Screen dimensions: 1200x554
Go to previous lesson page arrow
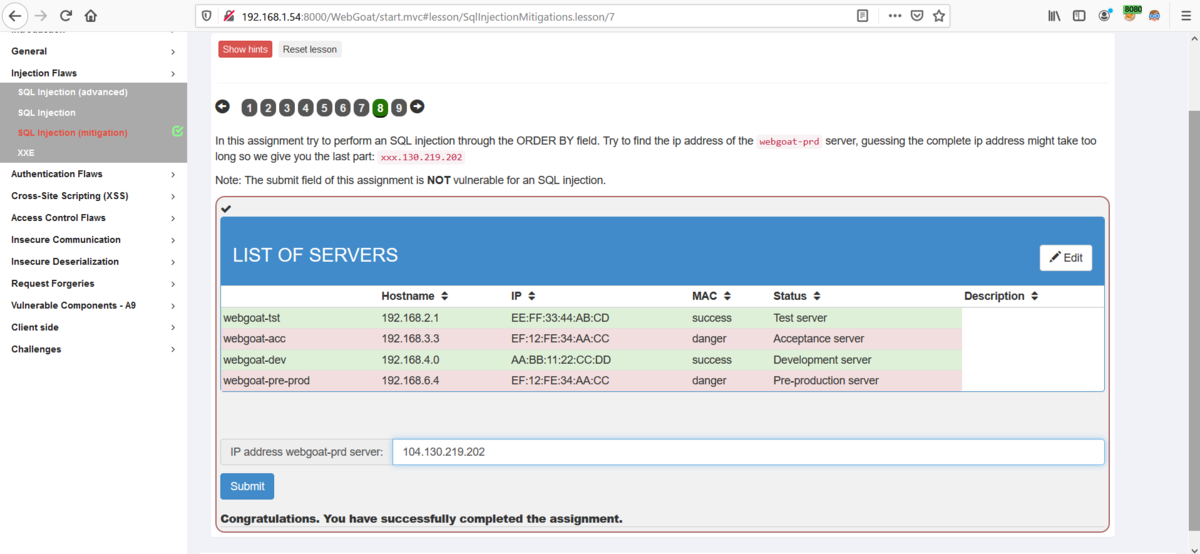(222, 106)
